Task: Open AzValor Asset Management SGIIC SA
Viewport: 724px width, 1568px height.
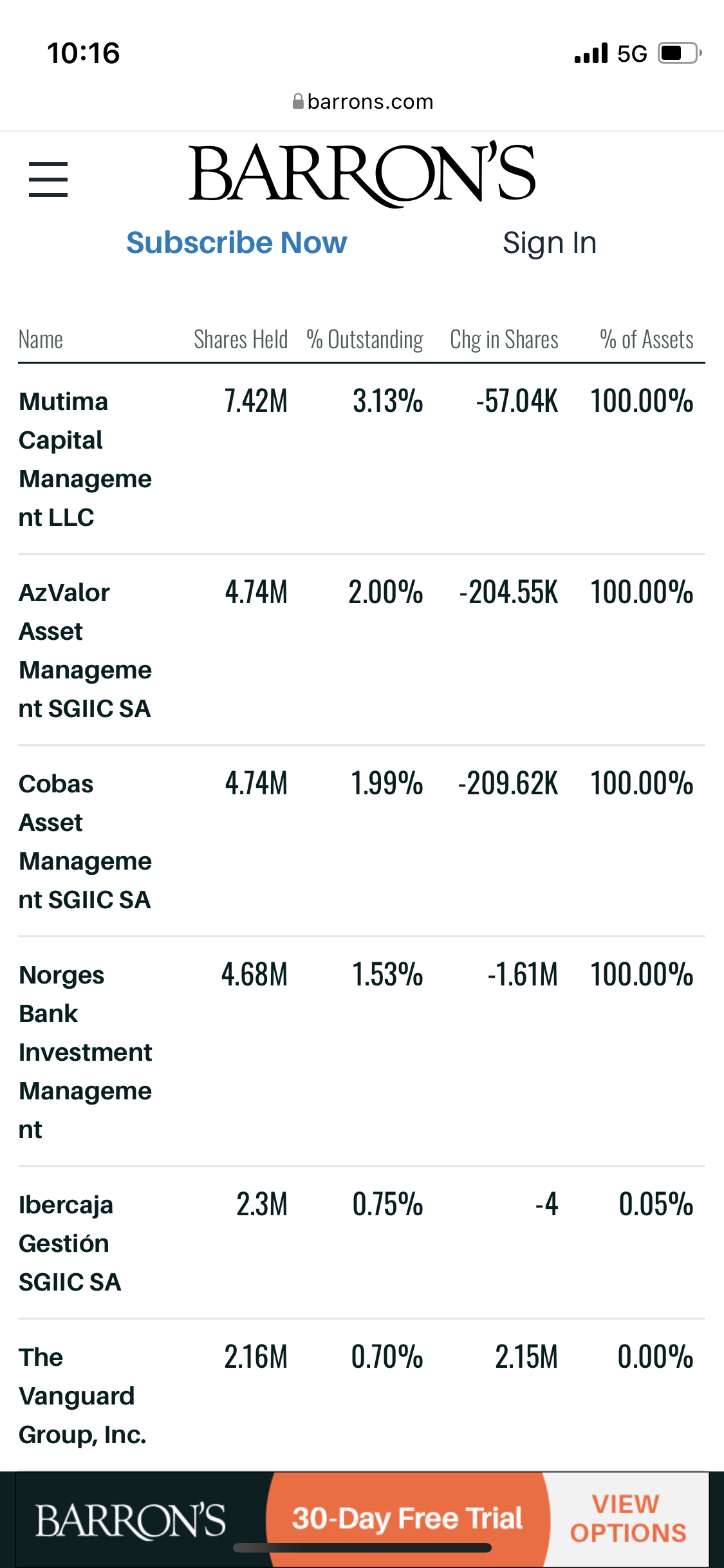Action: point(85,650)
